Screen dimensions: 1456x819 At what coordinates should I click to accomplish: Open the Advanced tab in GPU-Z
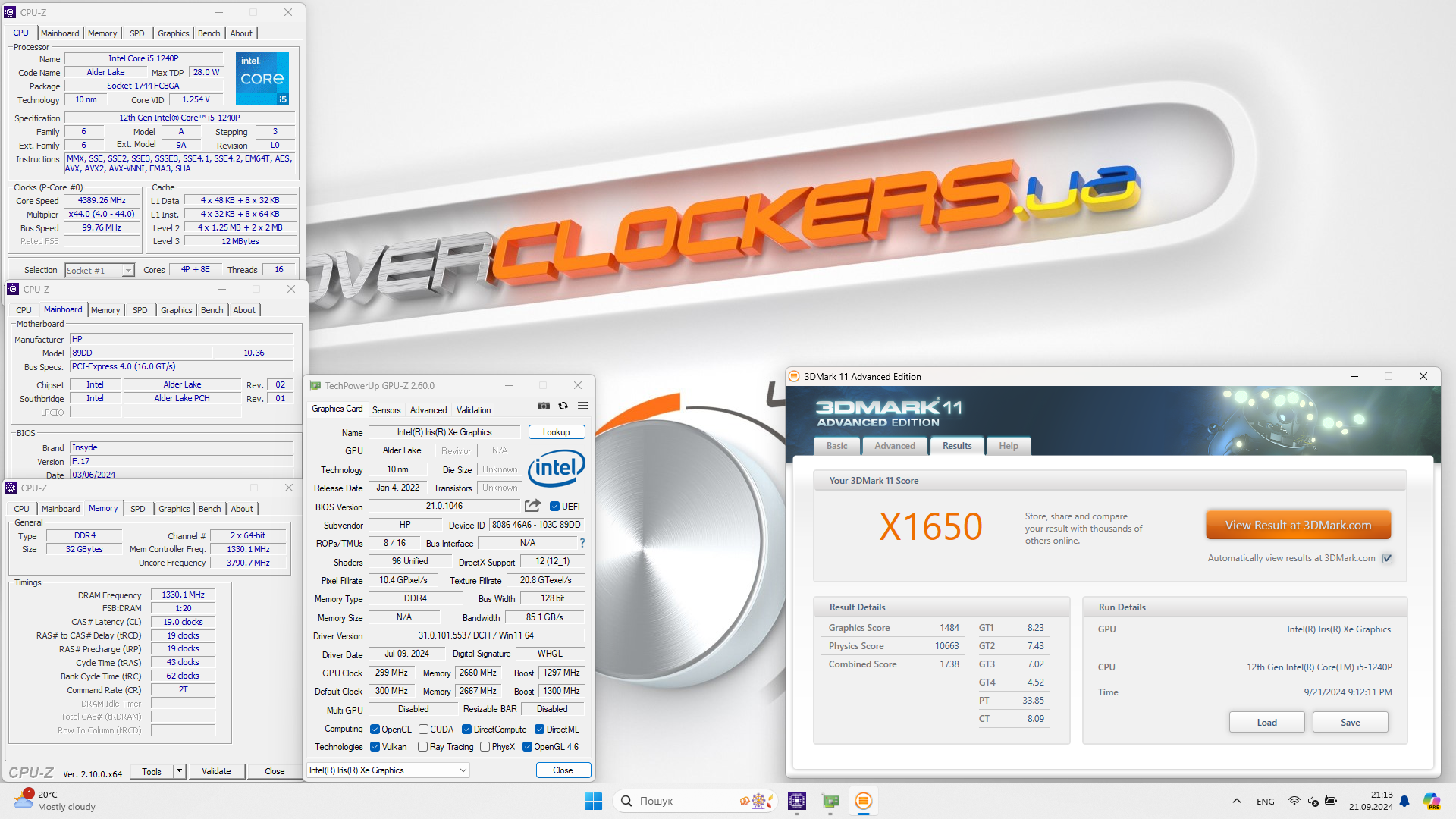(428, 409)
